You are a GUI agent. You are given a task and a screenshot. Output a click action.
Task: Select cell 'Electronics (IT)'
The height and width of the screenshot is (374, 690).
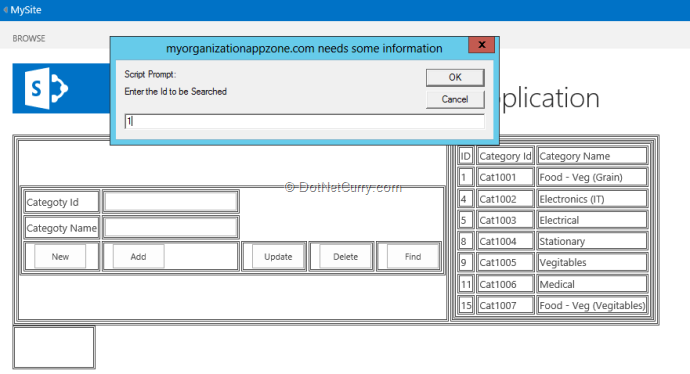coord(592,199)
